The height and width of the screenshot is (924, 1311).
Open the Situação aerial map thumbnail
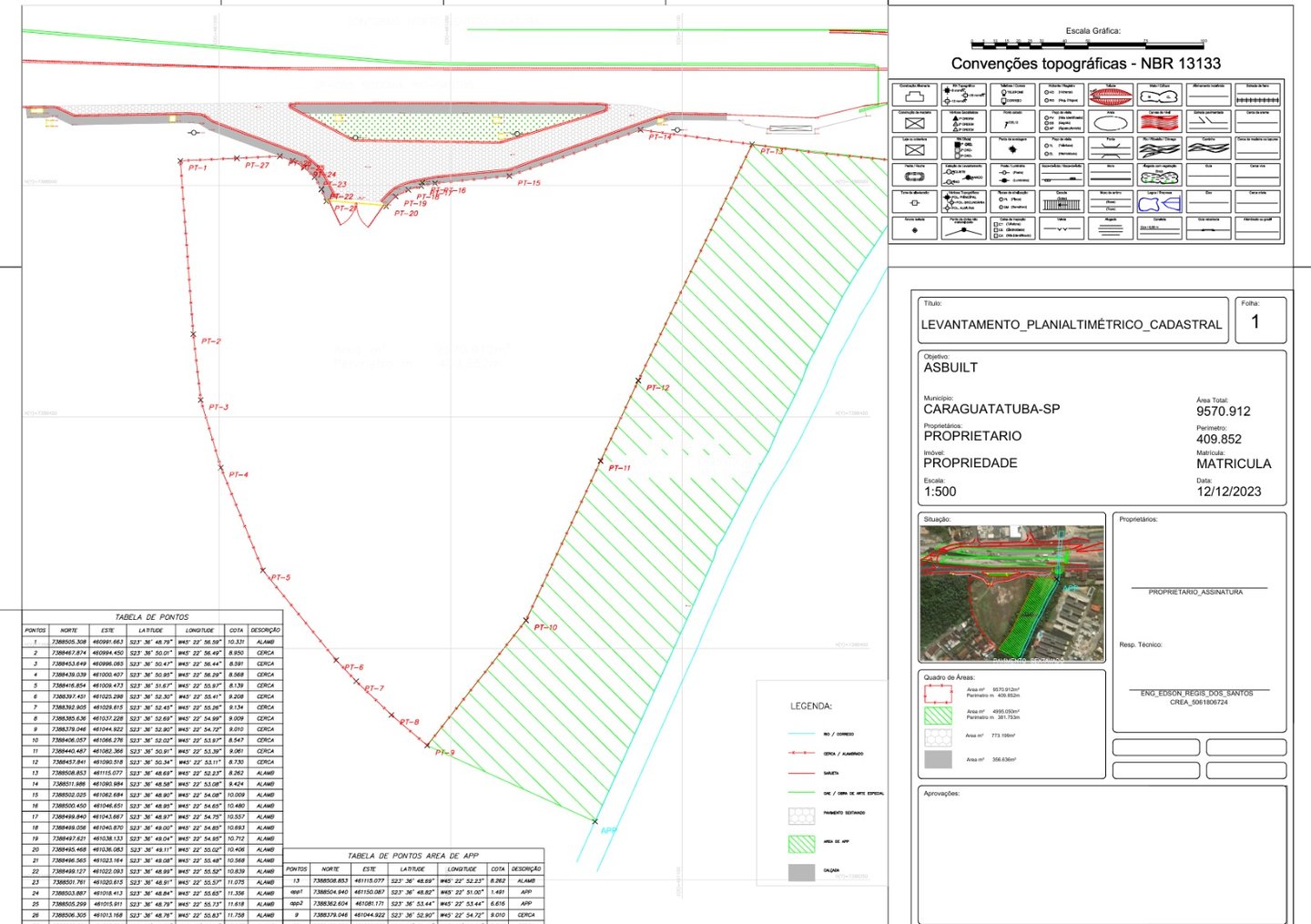1012,593
